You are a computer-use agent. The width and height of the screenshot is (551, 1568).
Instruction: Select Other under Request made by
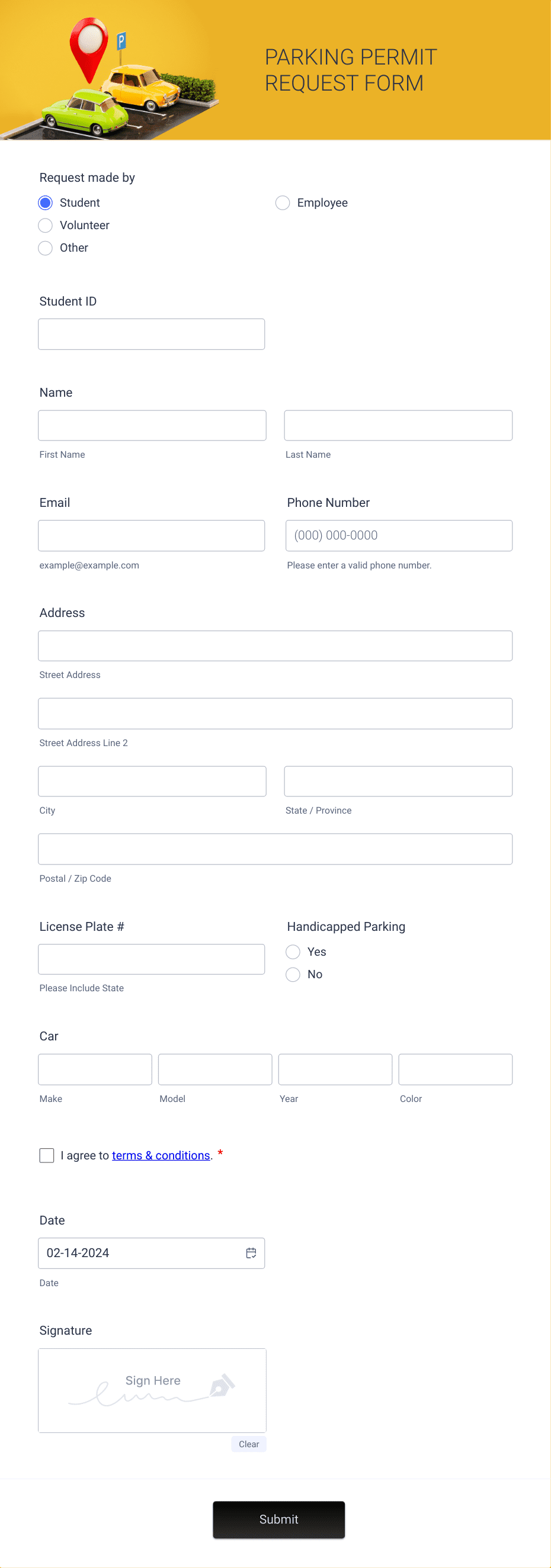(x=45, y=248)
